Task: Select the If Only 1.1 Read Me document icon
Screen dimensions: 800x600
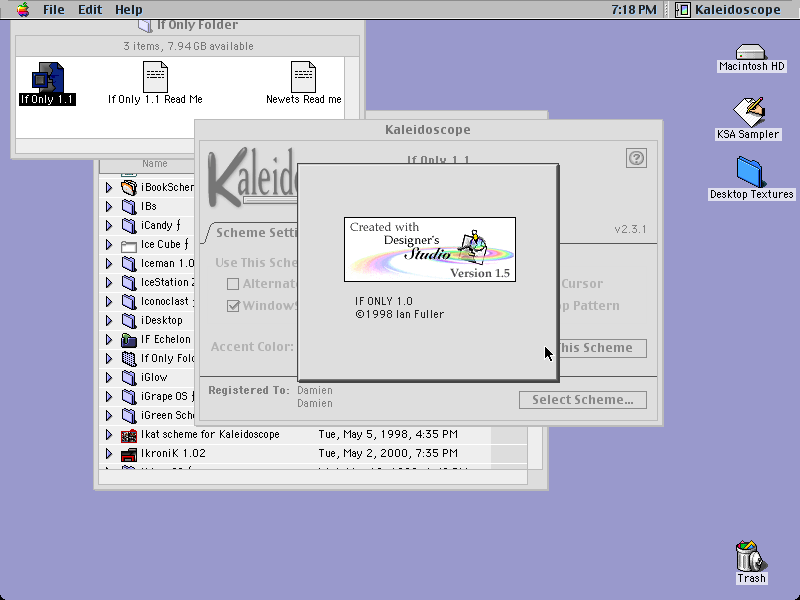Action: (155, 77)
